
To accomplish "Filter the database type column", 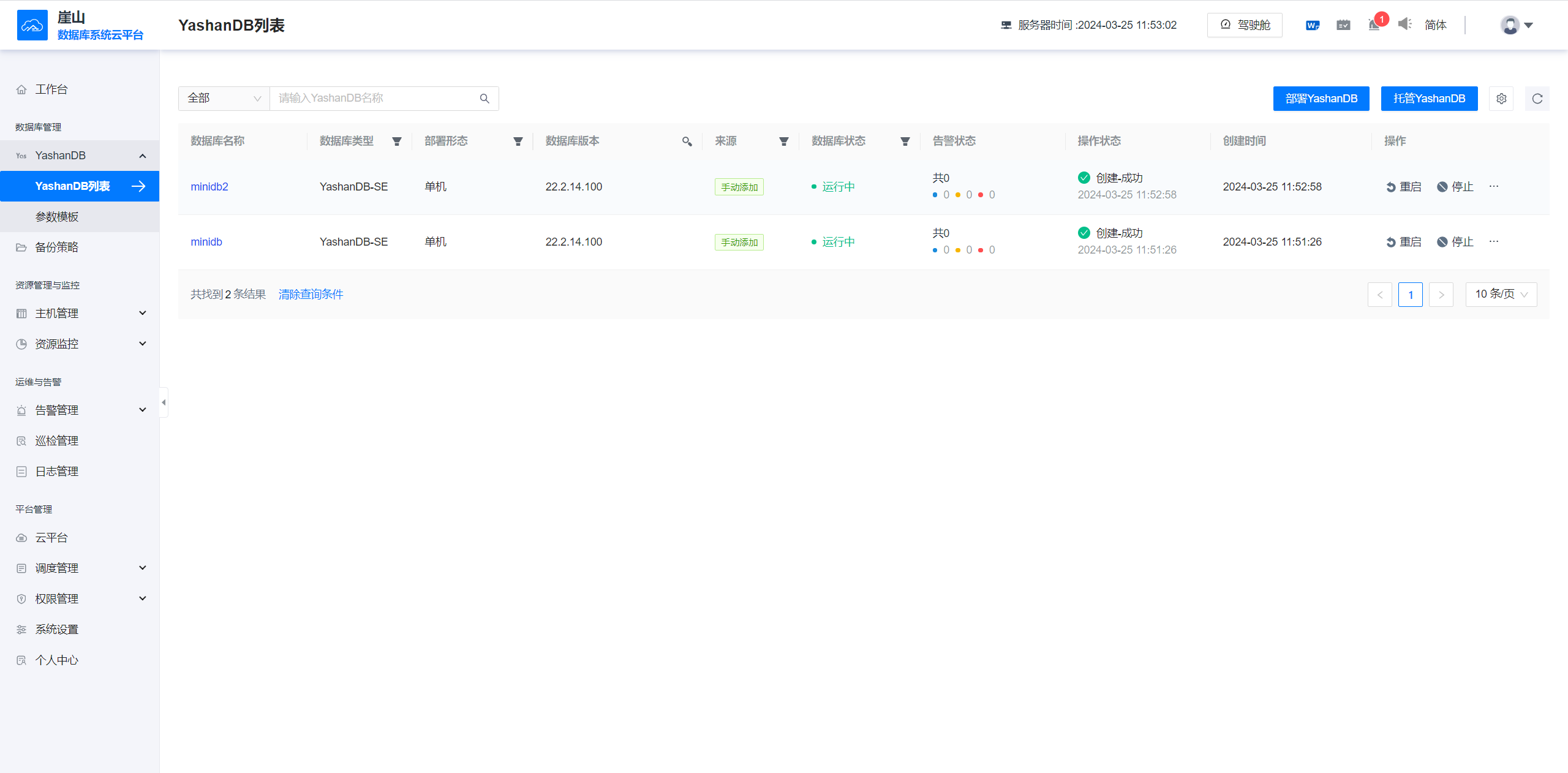I will (x=397, y=141).
